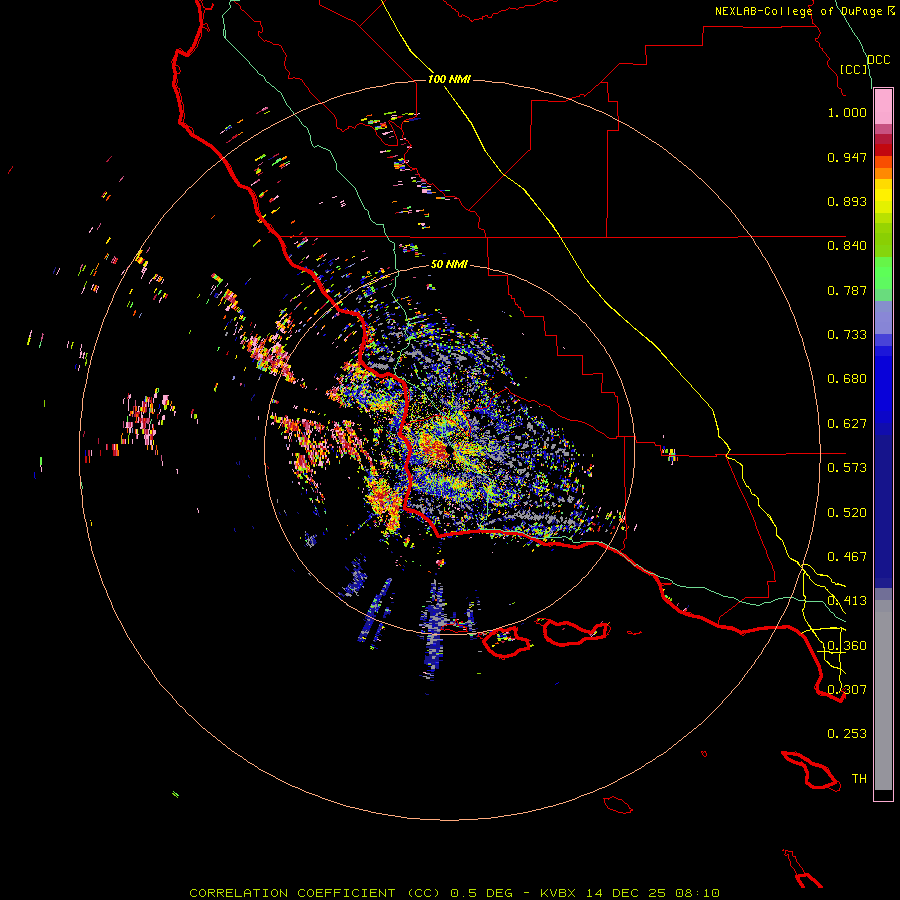Screen dimensions: 900x900
Task: Click the KVBX radar site identifier
Action: (558, 893)
